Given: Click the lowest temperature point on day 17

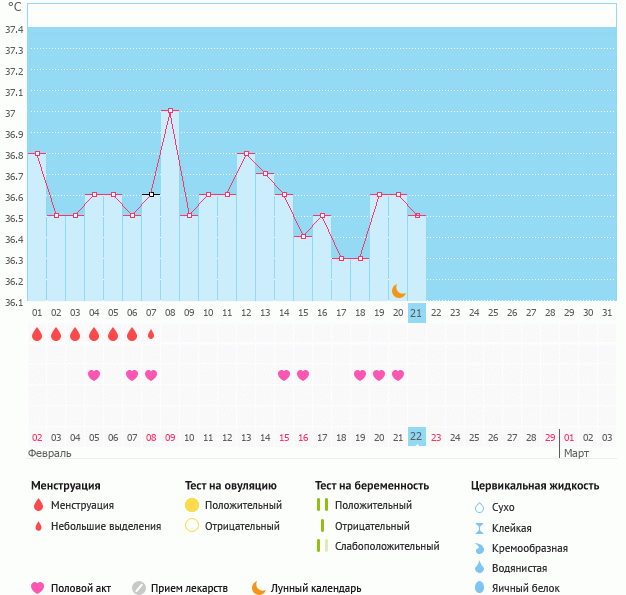Looking at the screenshot, I should pos(341,258).
